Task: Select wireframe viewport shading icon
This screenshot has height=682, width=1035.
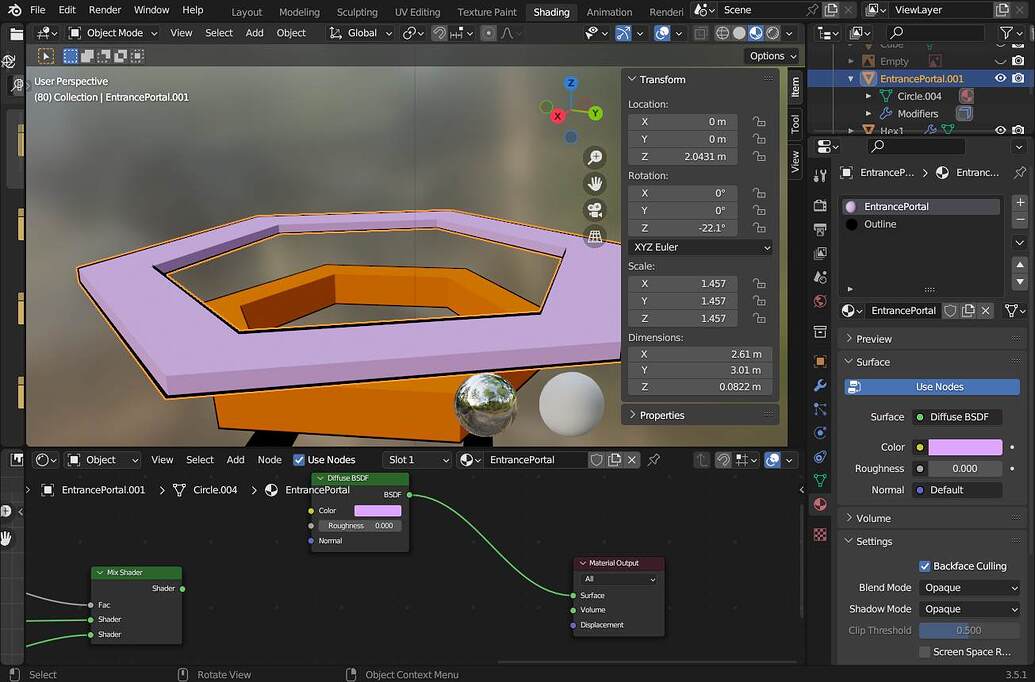Action: (723, 32)
